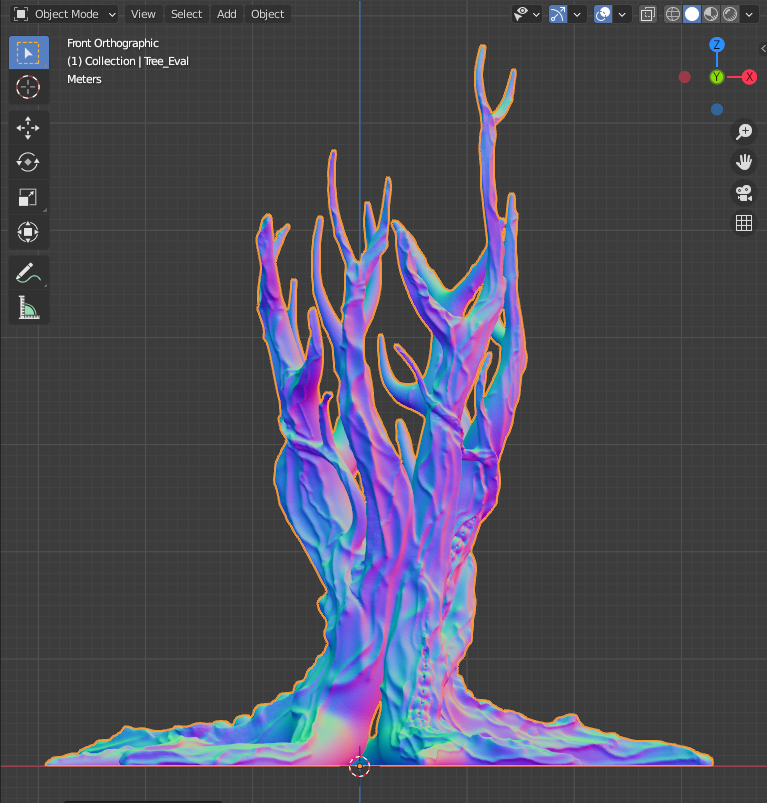This screenshot has height=803, width=767.
Task: Activate the Measure tool
Action: (x=28, y=308)
